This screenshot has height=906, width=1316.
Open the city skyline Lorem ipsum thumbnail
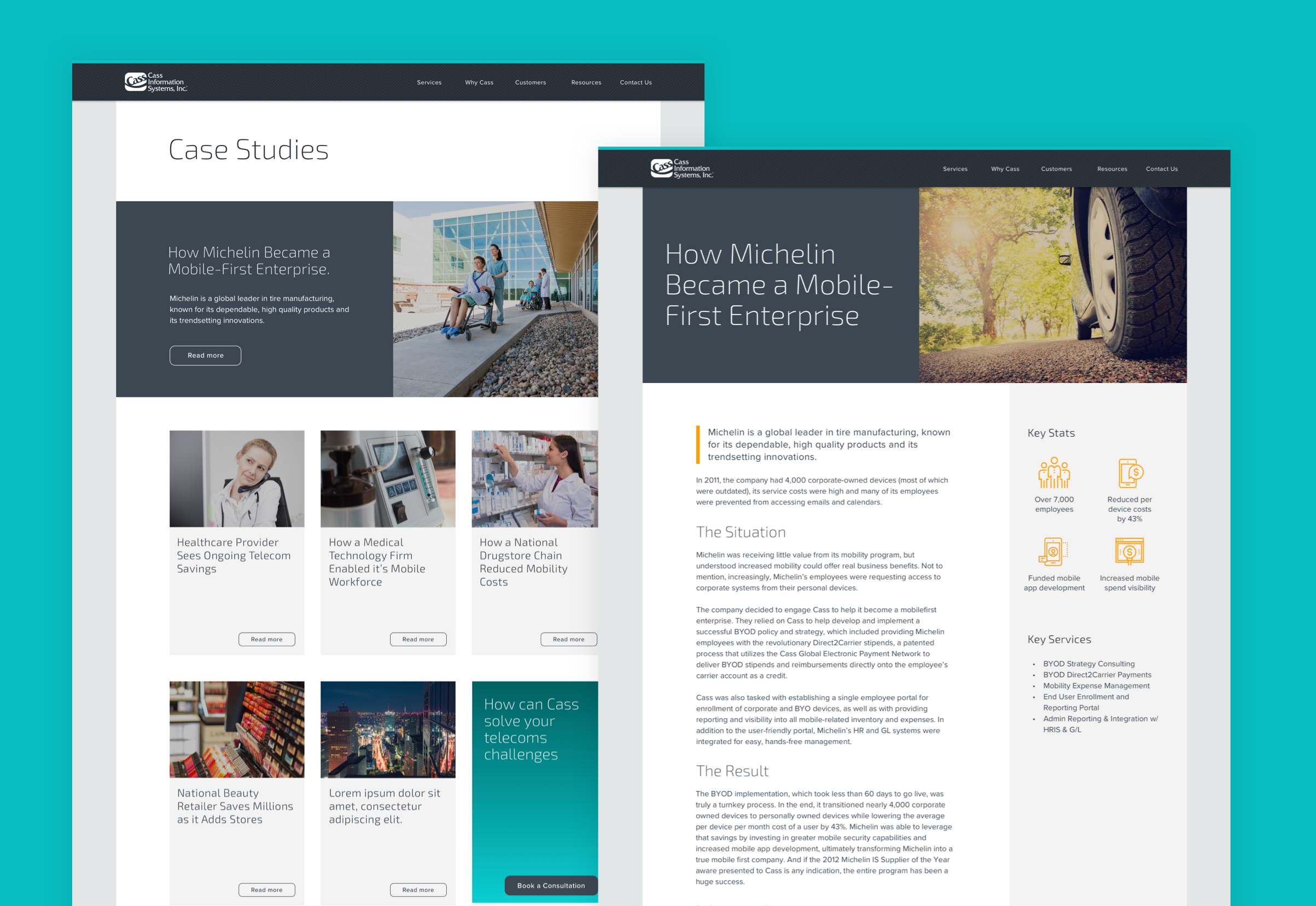(x=388, y=729)
